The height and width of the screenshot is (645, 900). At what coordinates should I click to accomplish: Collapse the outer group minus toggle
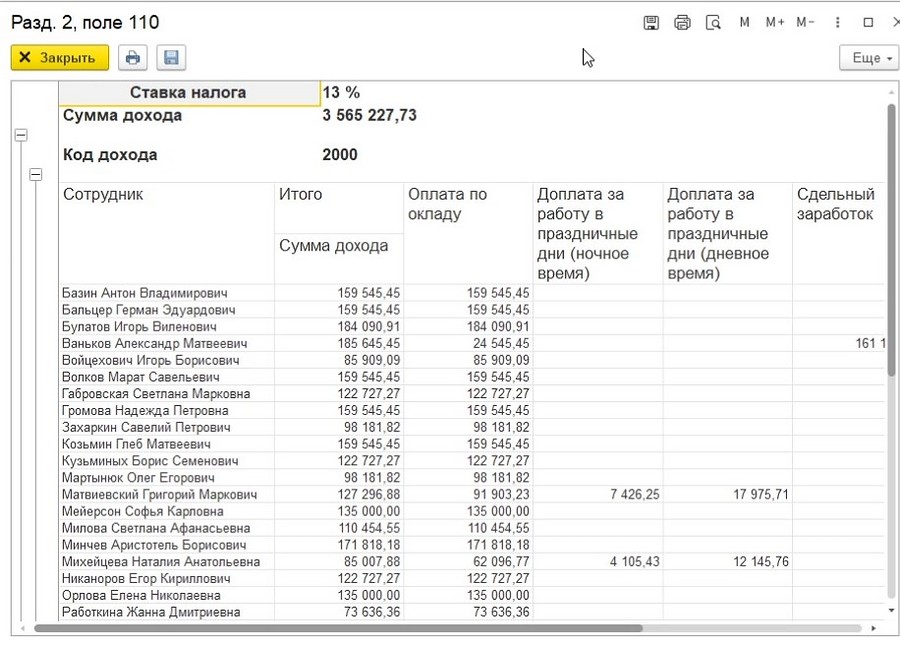(21, 135)
